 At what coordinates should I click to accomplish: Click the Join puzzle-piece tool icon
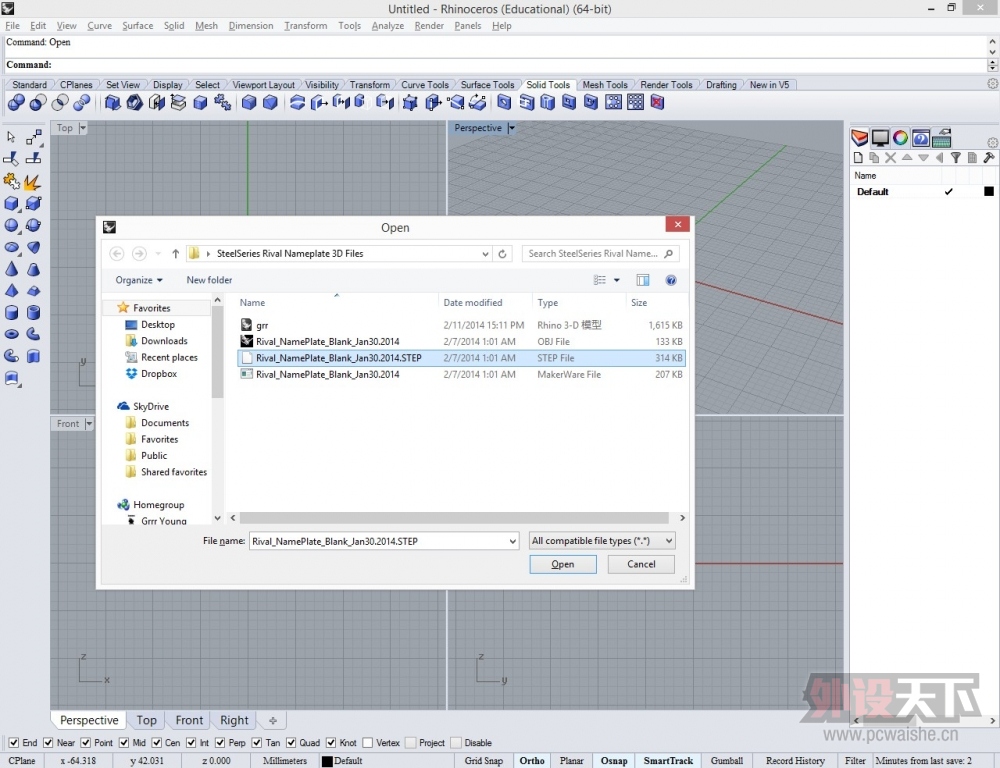pyautogui.click(x=11, y=182)
